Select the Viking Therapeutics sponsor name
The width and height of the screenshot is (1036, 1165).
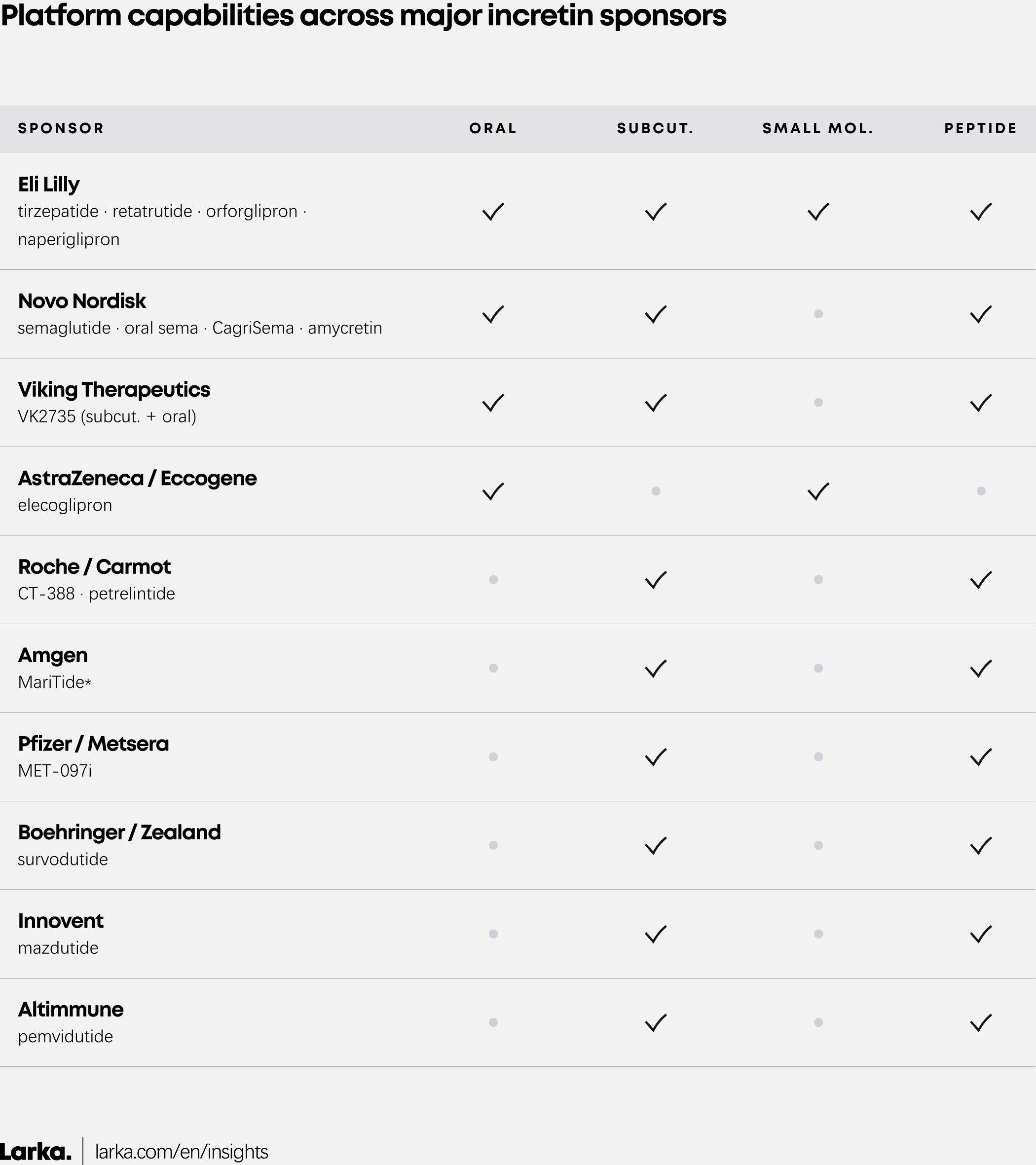114,389
